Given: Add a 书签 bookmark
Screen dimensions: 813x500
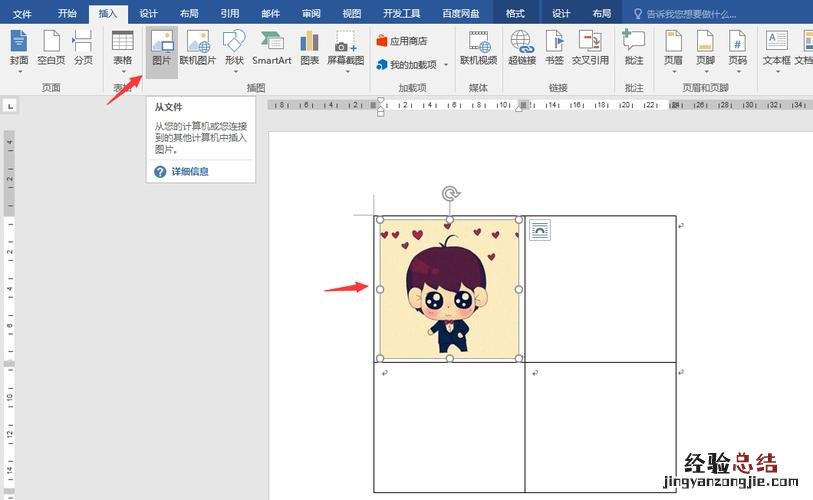Looking at the screenshot, I should [x=554, y=48].
